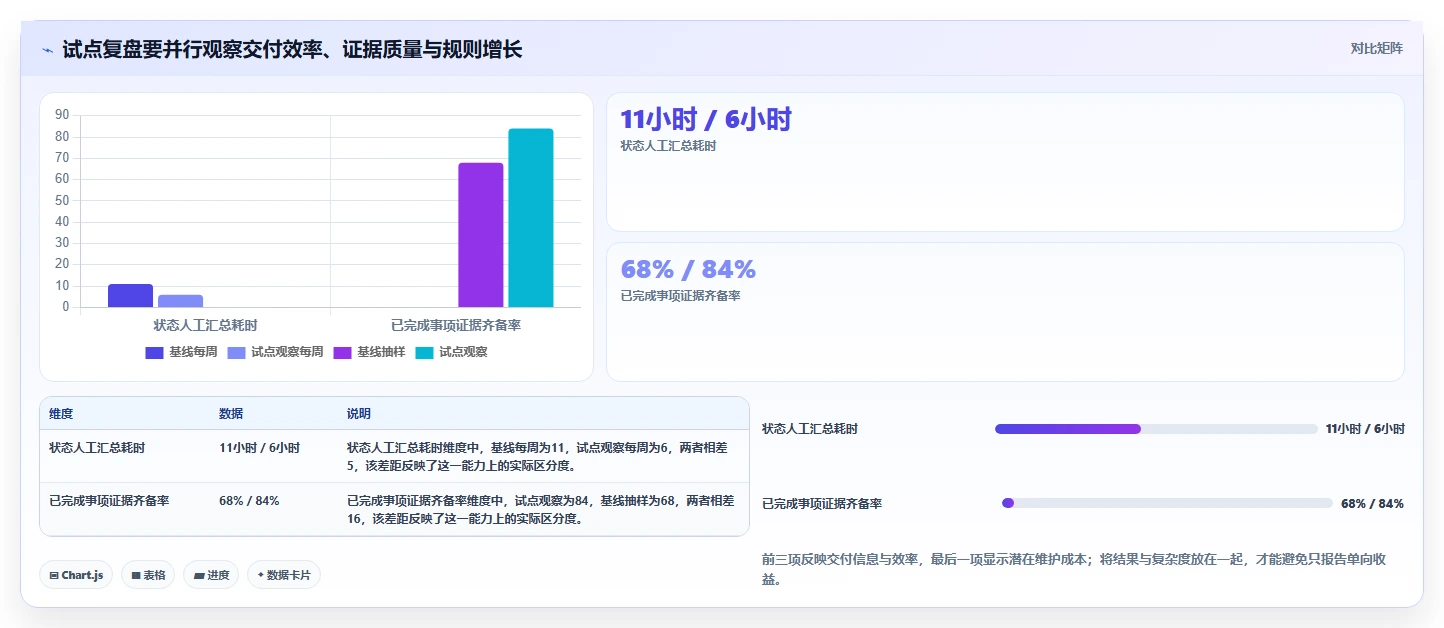This screenshot has width=1444, height=628.
Task: Click the 11小时 / 6小时 metric card value
Action: pos(706,119)
